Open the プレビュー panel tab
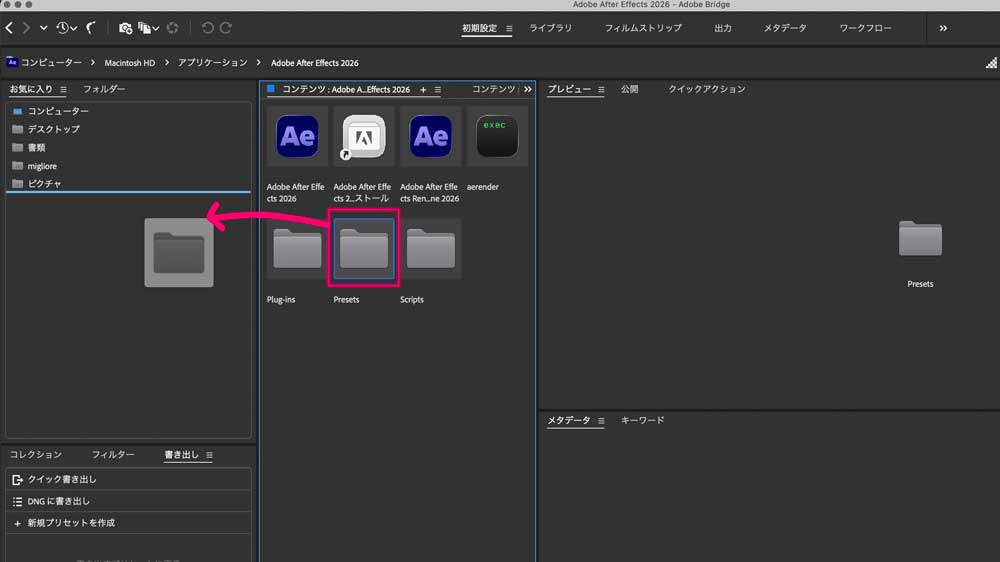Screen dimensions: 1000x562 click(x=569, y=89)
